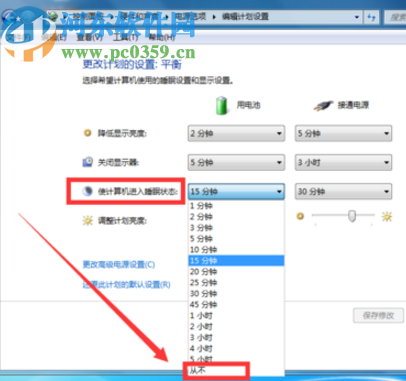
Task: Open the plugged-in sleep dropdown showing 30 分钟
Action: 343,191
